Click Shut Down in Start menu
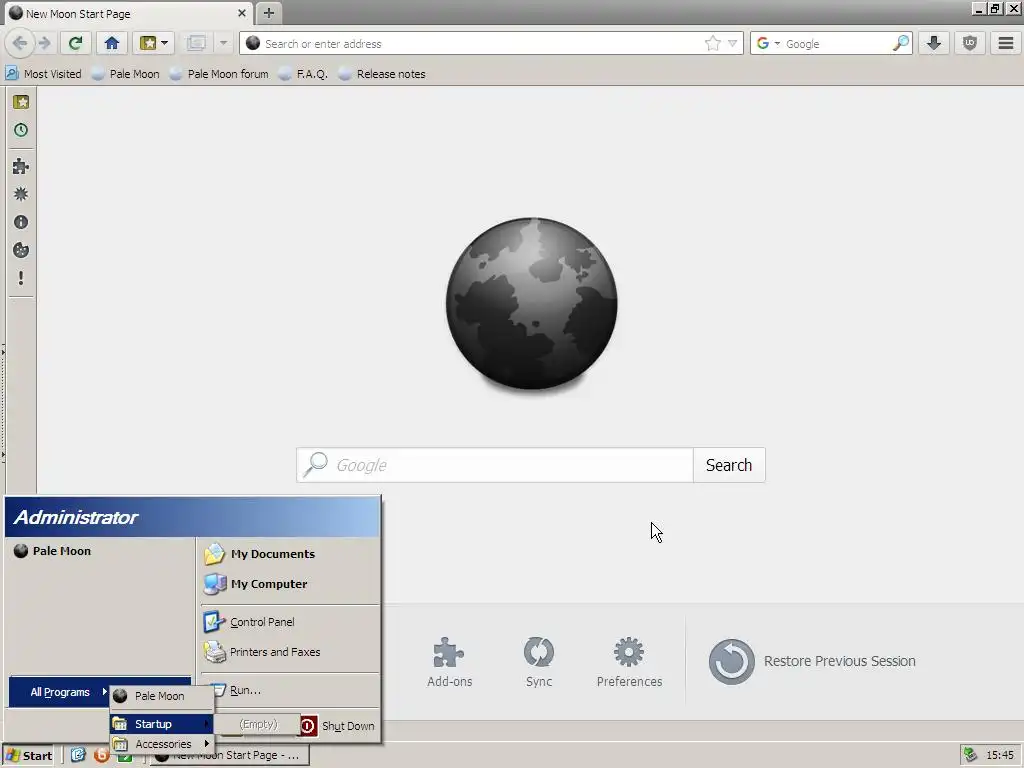 [x=338, y=726]
